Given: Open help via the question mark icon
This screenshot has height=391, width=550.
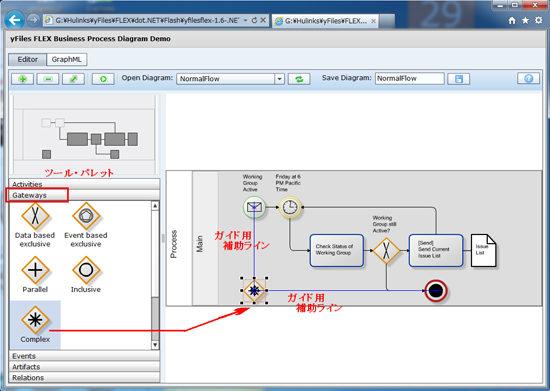Looking at the screenshot, I should pos(528,79).
